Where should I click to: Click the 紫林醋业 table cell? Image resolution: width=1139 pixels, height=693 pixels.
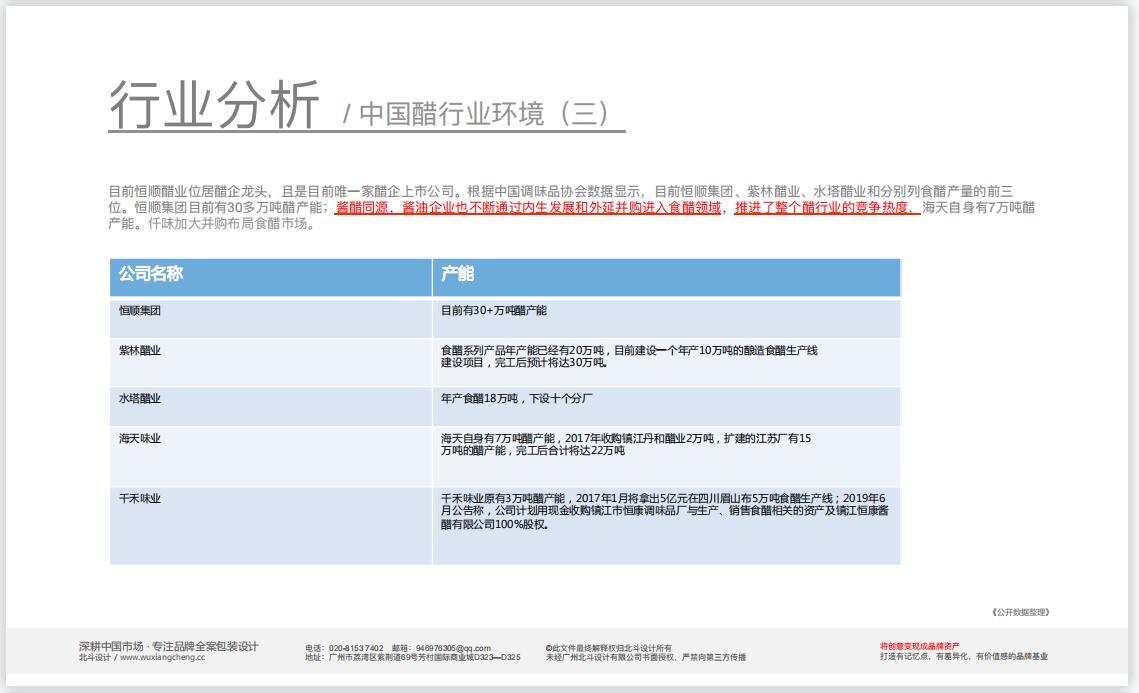tap(140, 351)
